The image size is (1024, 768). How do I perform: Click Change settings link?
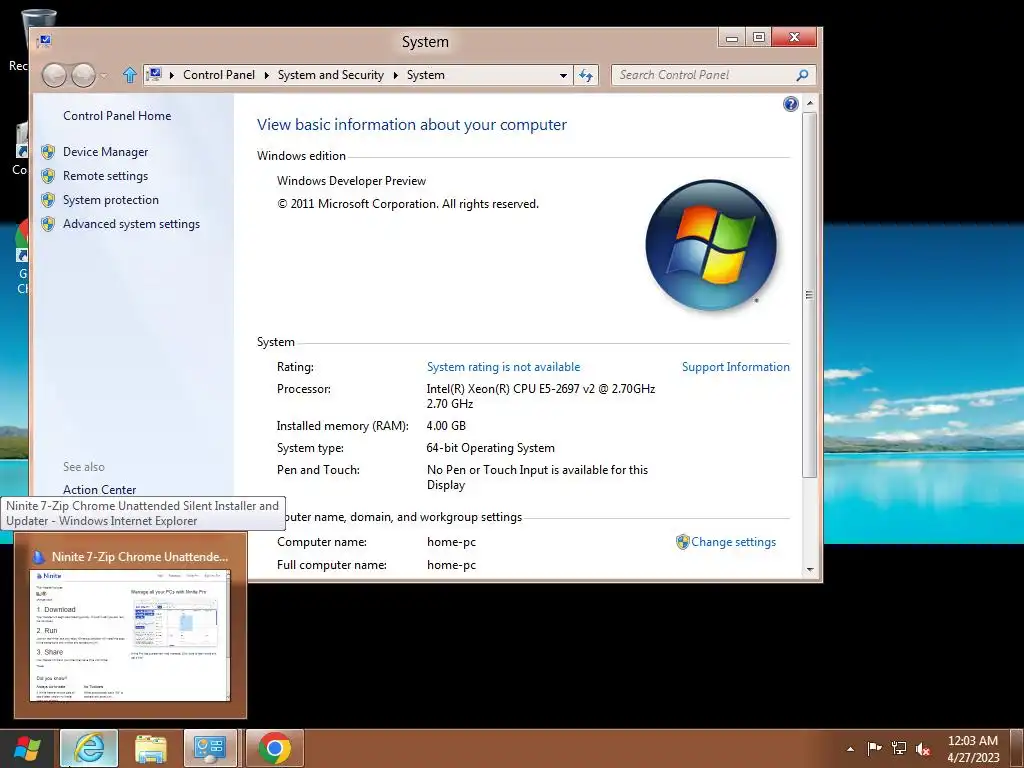coord(733,542)
